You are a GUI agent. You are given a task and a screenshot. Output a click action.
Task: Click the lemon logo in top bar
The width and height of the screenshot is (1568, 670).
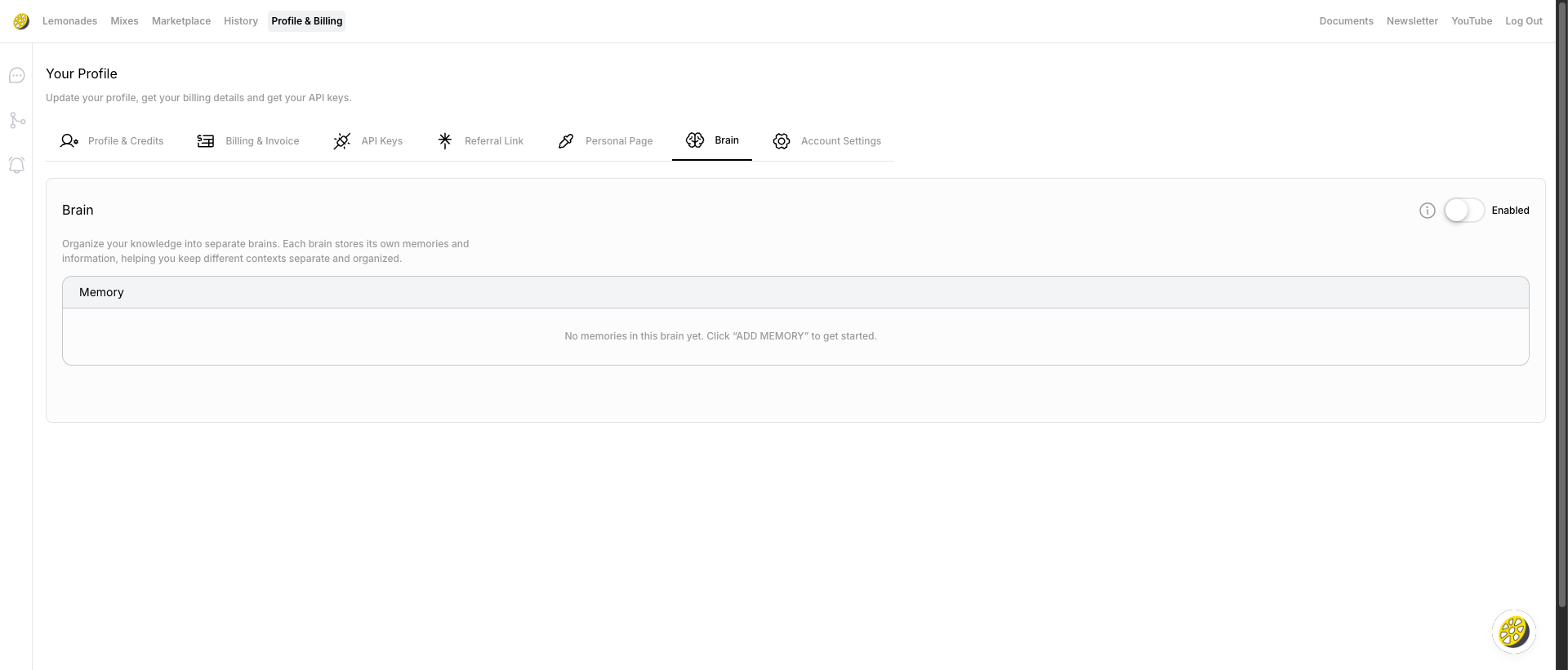[21, 21]
